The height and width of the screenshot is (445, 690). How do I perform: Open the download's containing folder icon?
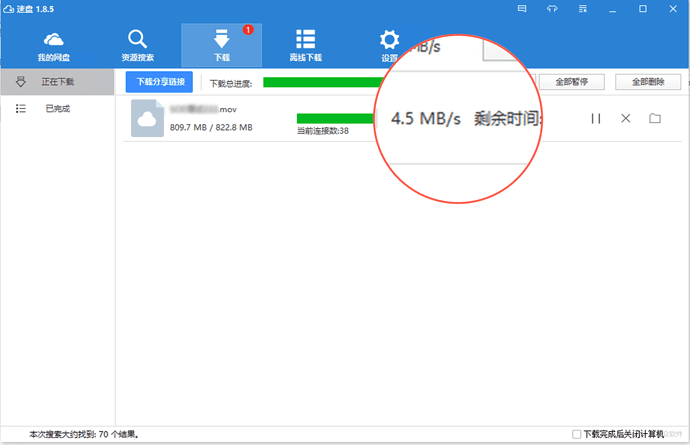pyautogui.click(x=655, y=119)
